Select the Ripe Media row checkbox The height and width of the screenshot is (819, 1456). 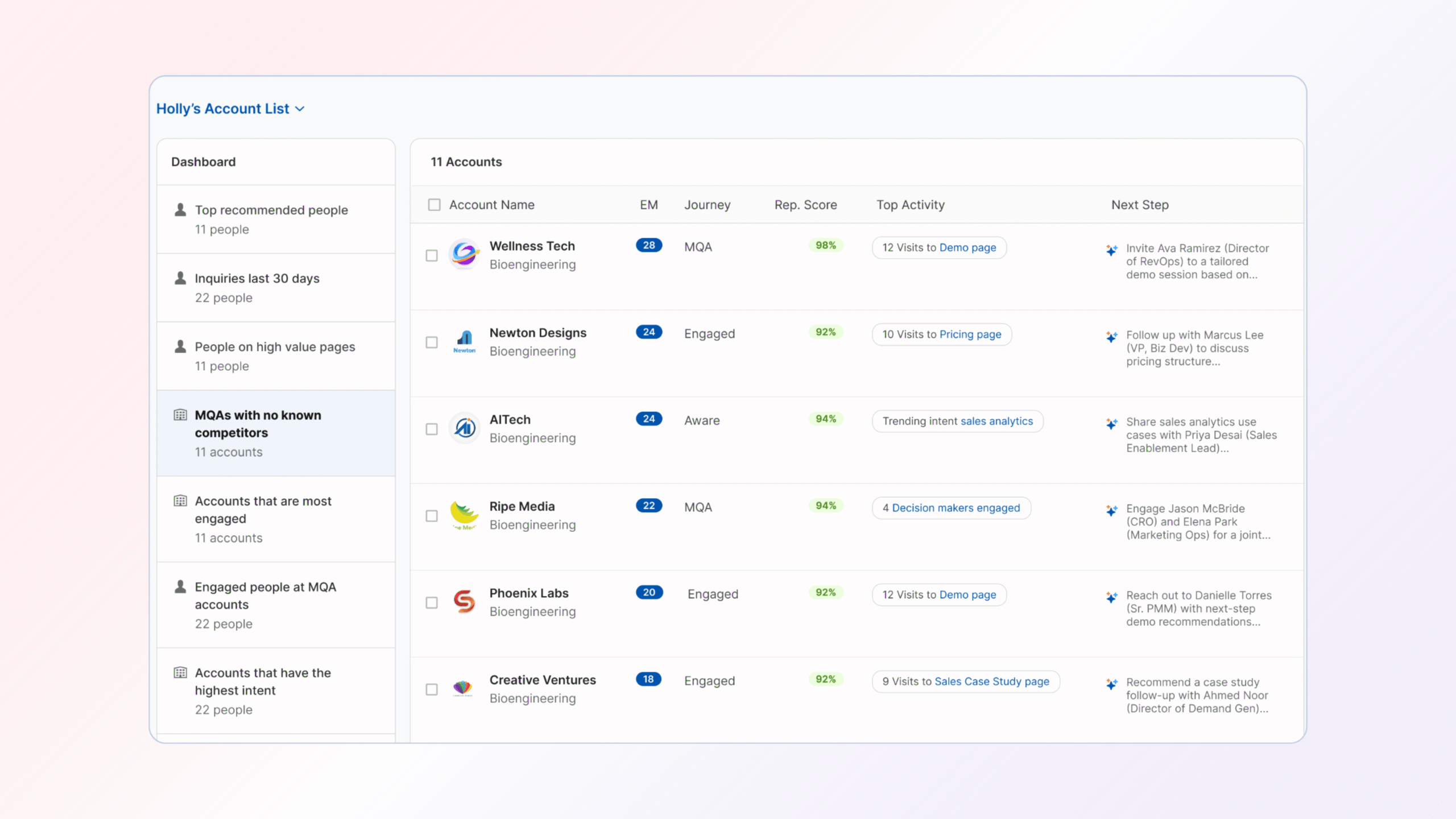click(x=432, y=516)
